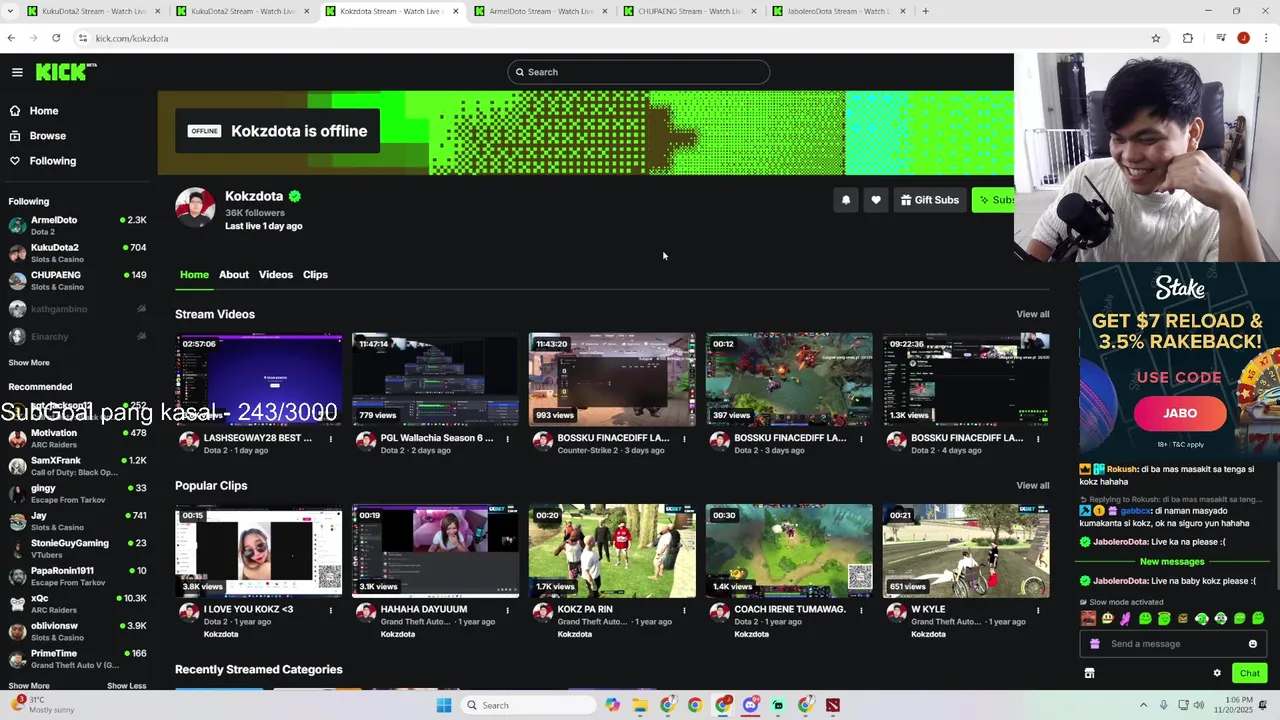The image size is (1280, 720).
Task: Open Dota 2 icon in taskbar
Action: [x=833, y=705]
